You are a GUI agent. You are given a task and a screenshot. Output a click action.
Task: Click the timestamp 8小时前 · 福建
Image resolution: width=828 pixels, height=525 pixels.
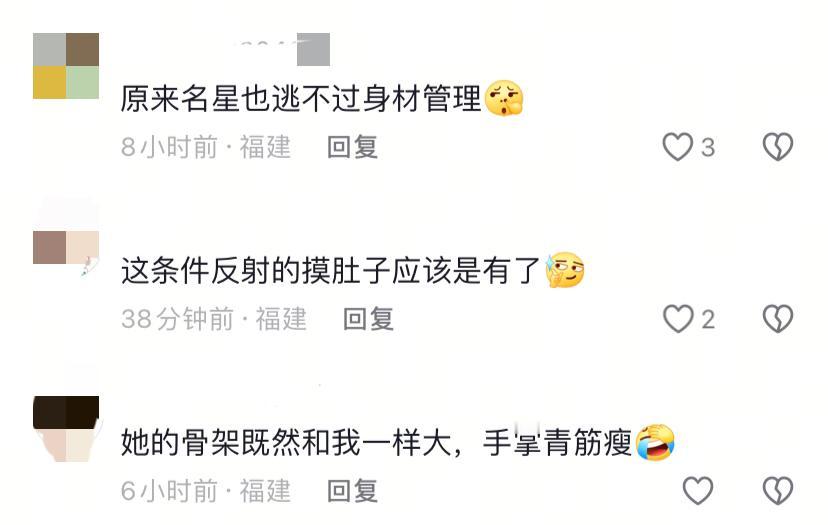click(x=206, y=147)
